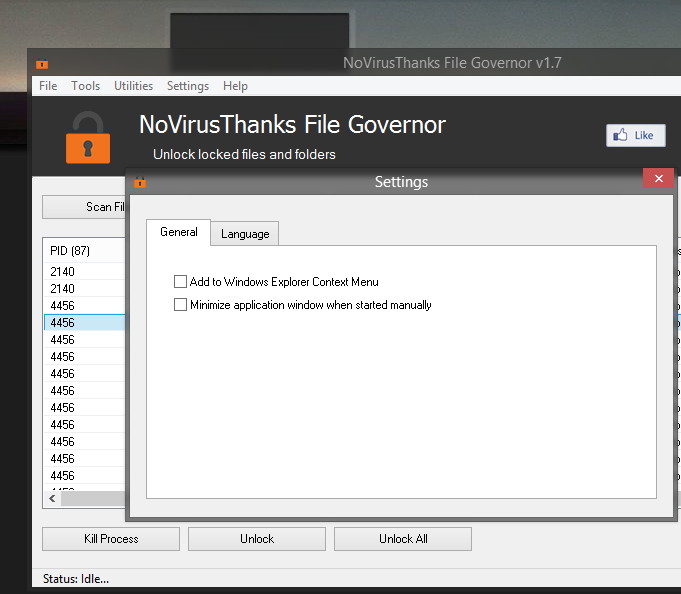Click the Status: Idle... status text

[76, 579]
